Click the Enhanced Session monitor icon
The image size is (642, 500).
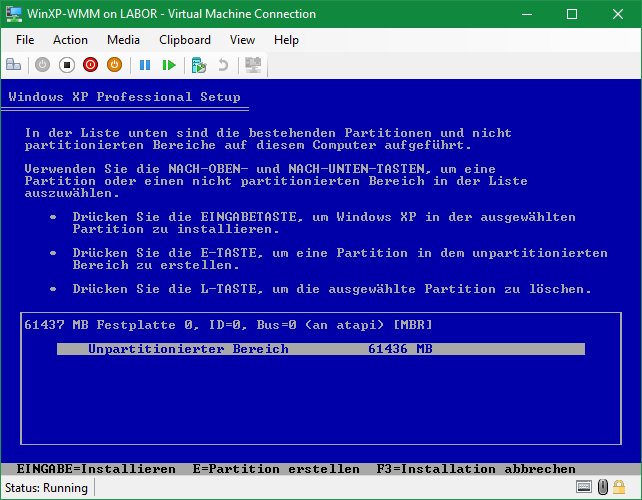click(x=253, y=65)
